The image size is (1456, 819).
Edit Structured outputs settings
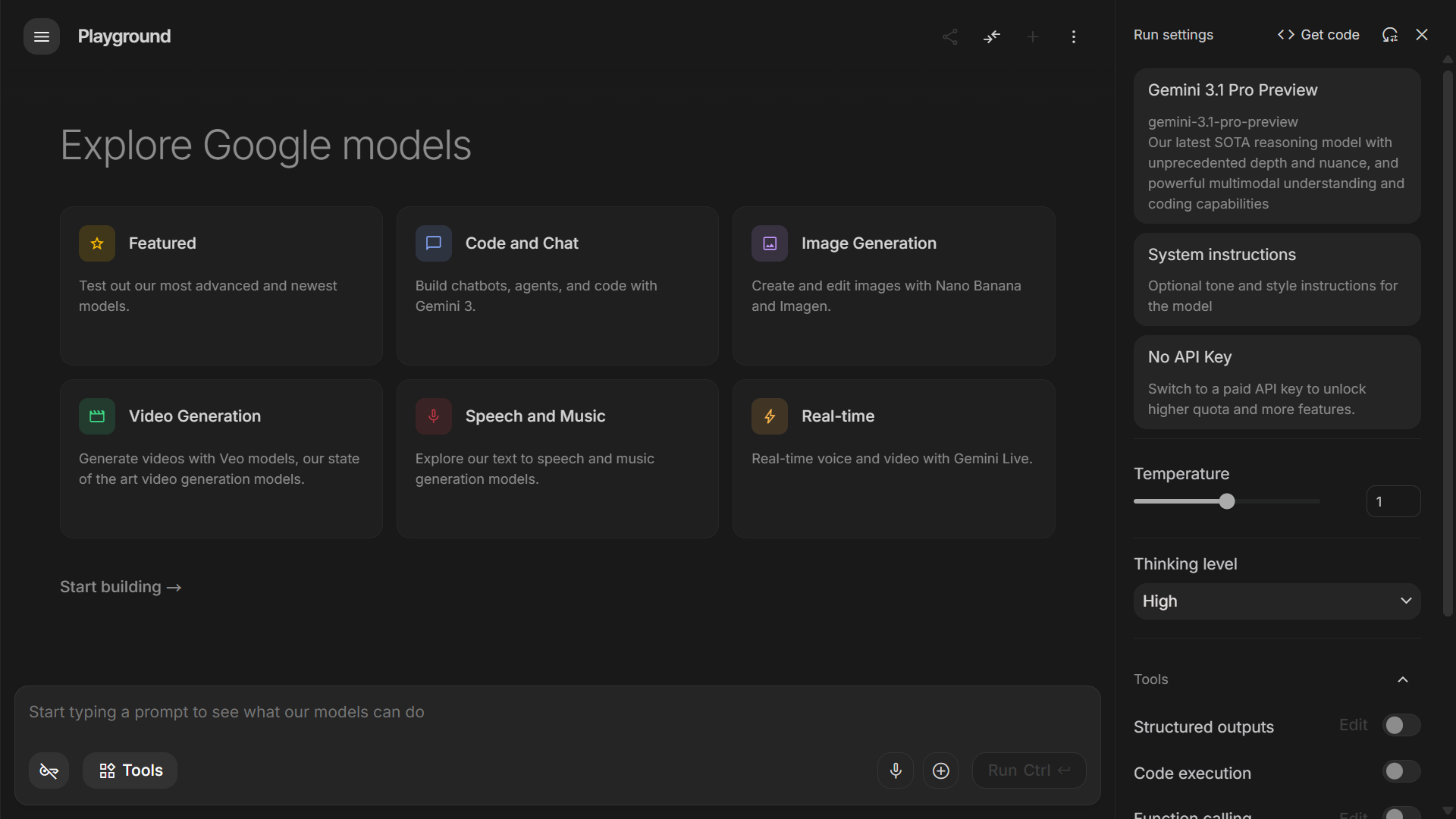coord(1354,725)
